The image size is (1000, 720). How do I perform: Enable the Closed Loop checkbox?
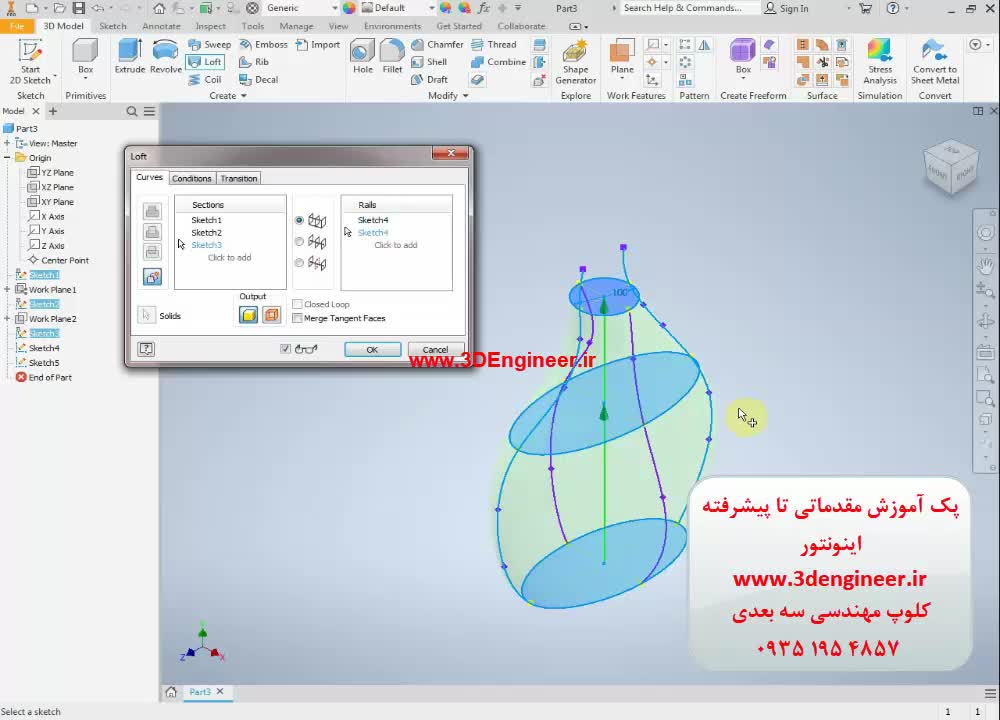tap(297, 304)
